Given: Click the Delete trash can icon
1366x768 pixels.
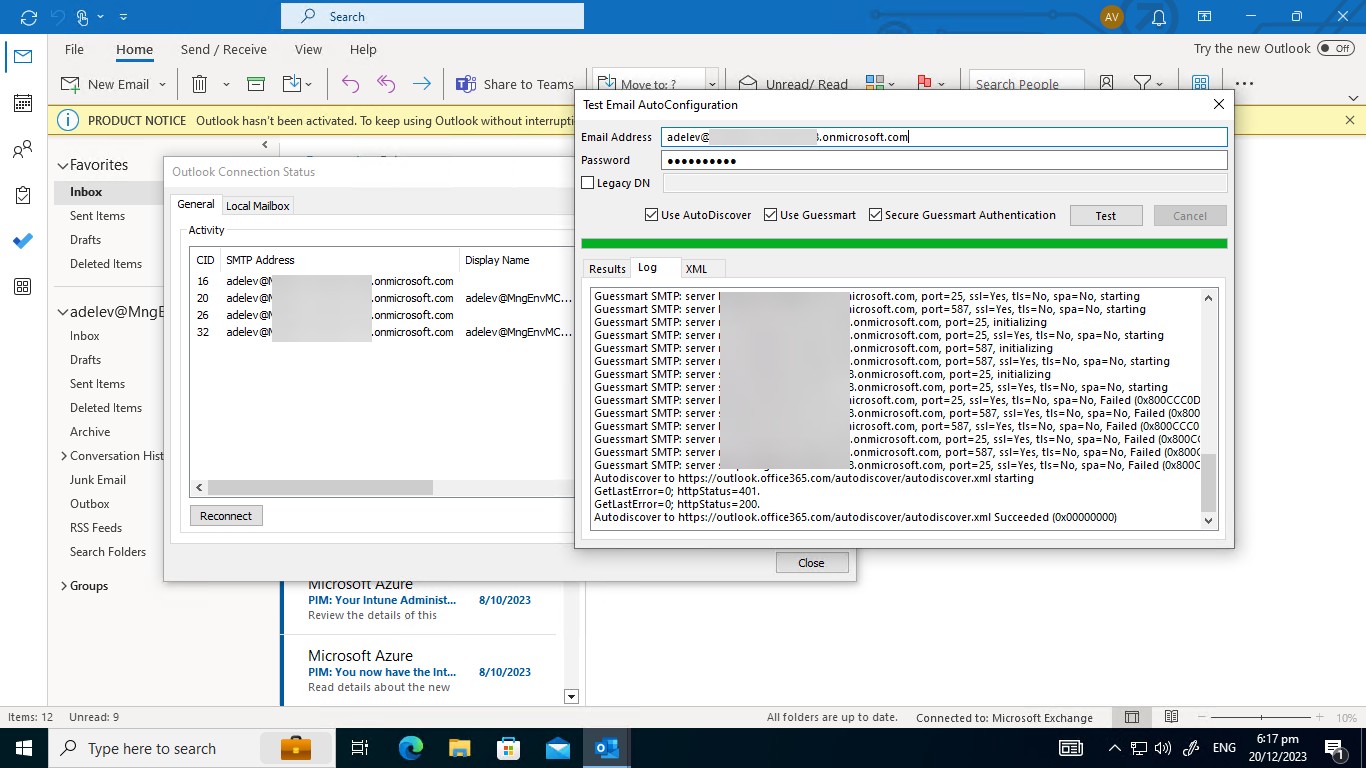Looking at the screenshot, I should (200, 84).
